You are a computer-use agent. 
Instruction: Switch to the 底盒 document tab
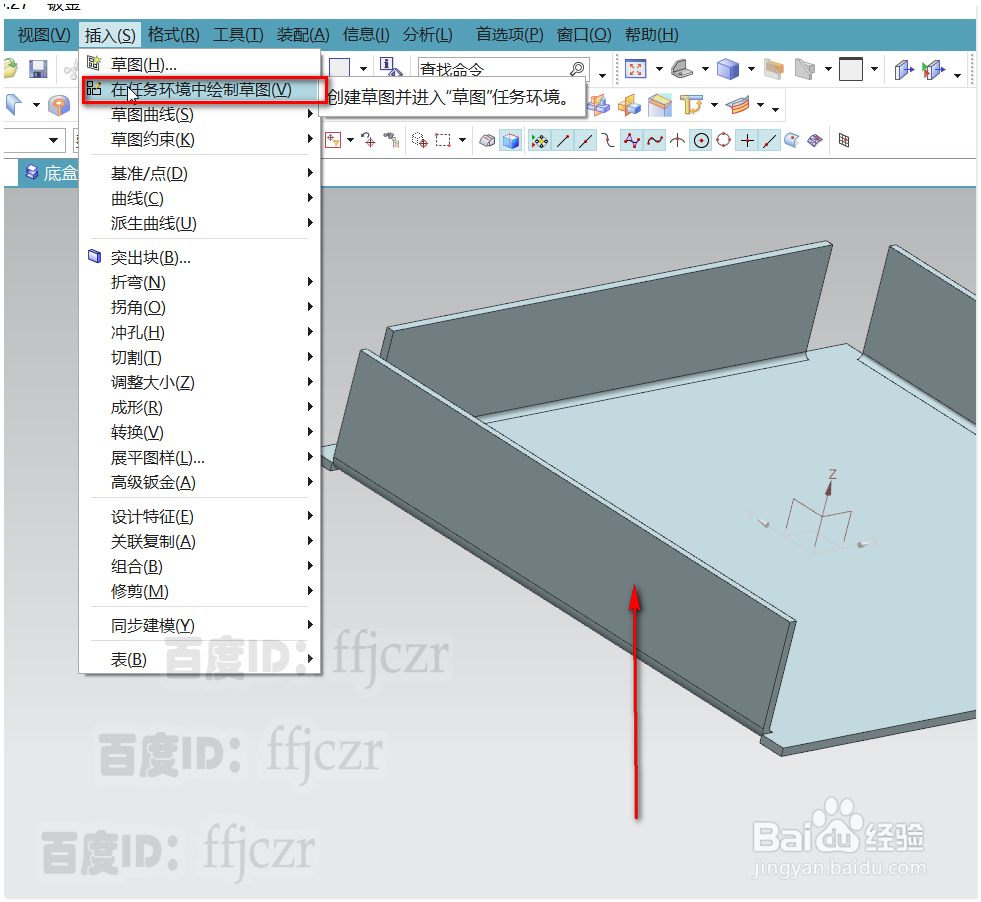(50, 173)
